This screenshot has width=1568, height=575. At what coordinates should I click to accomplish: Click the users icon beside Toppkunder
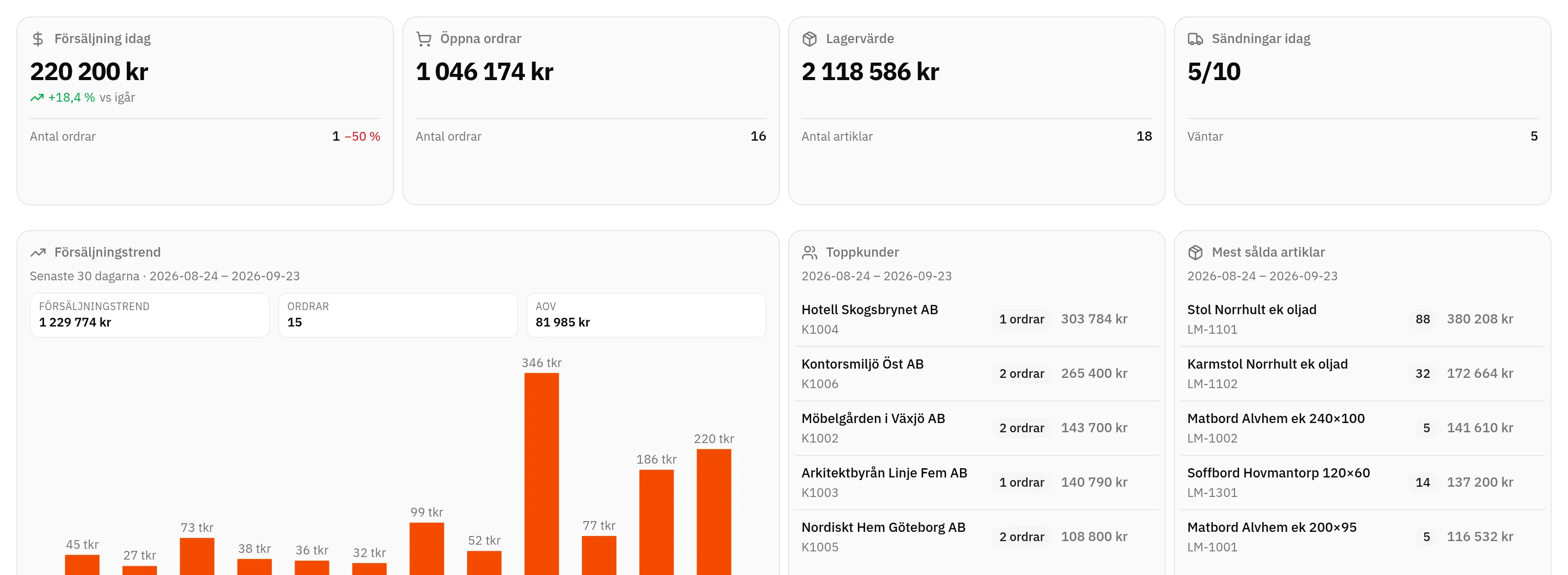coord(810,252)
